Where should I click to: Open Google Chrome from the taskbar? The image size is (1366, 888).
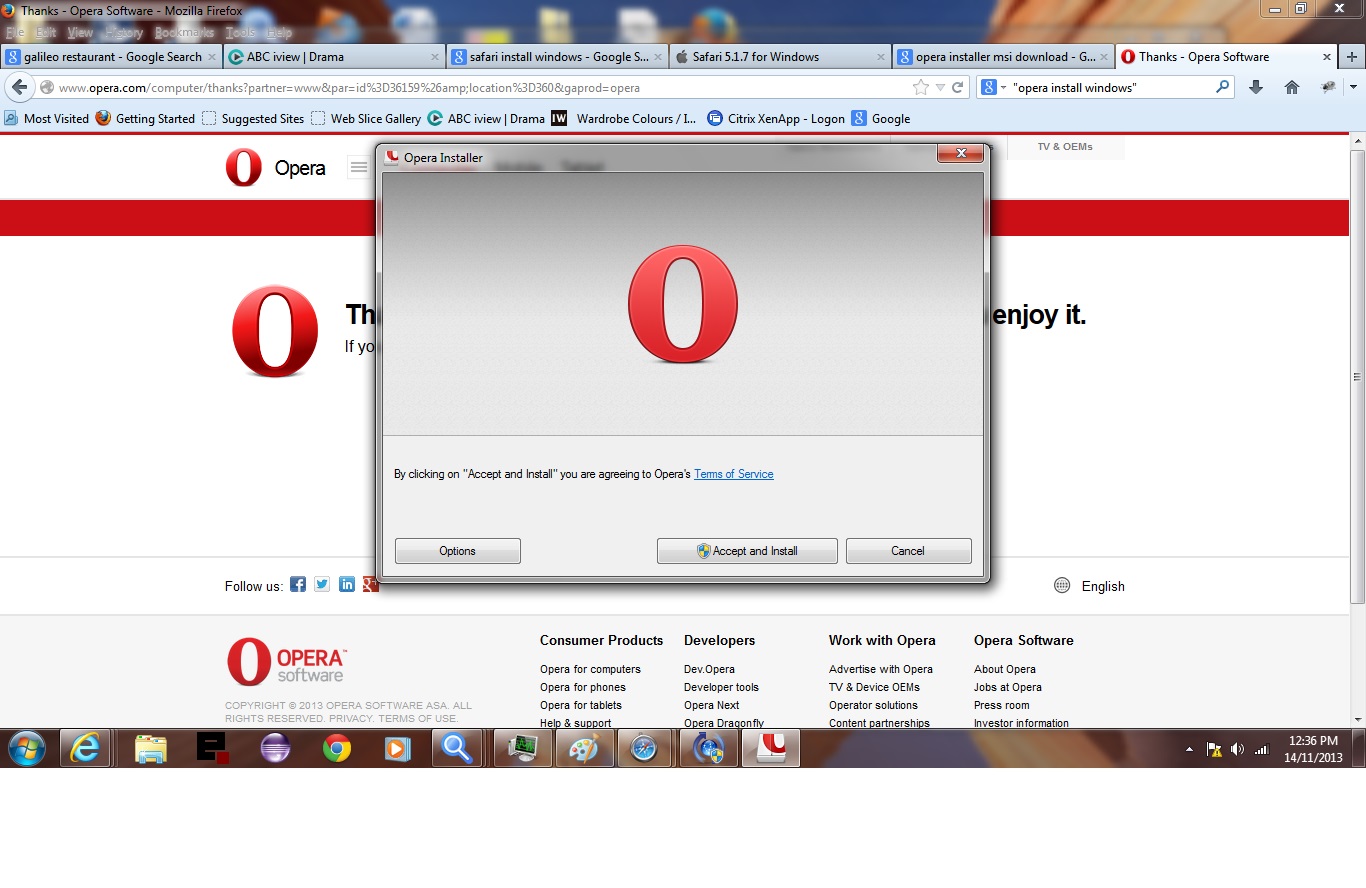point(337,748)
